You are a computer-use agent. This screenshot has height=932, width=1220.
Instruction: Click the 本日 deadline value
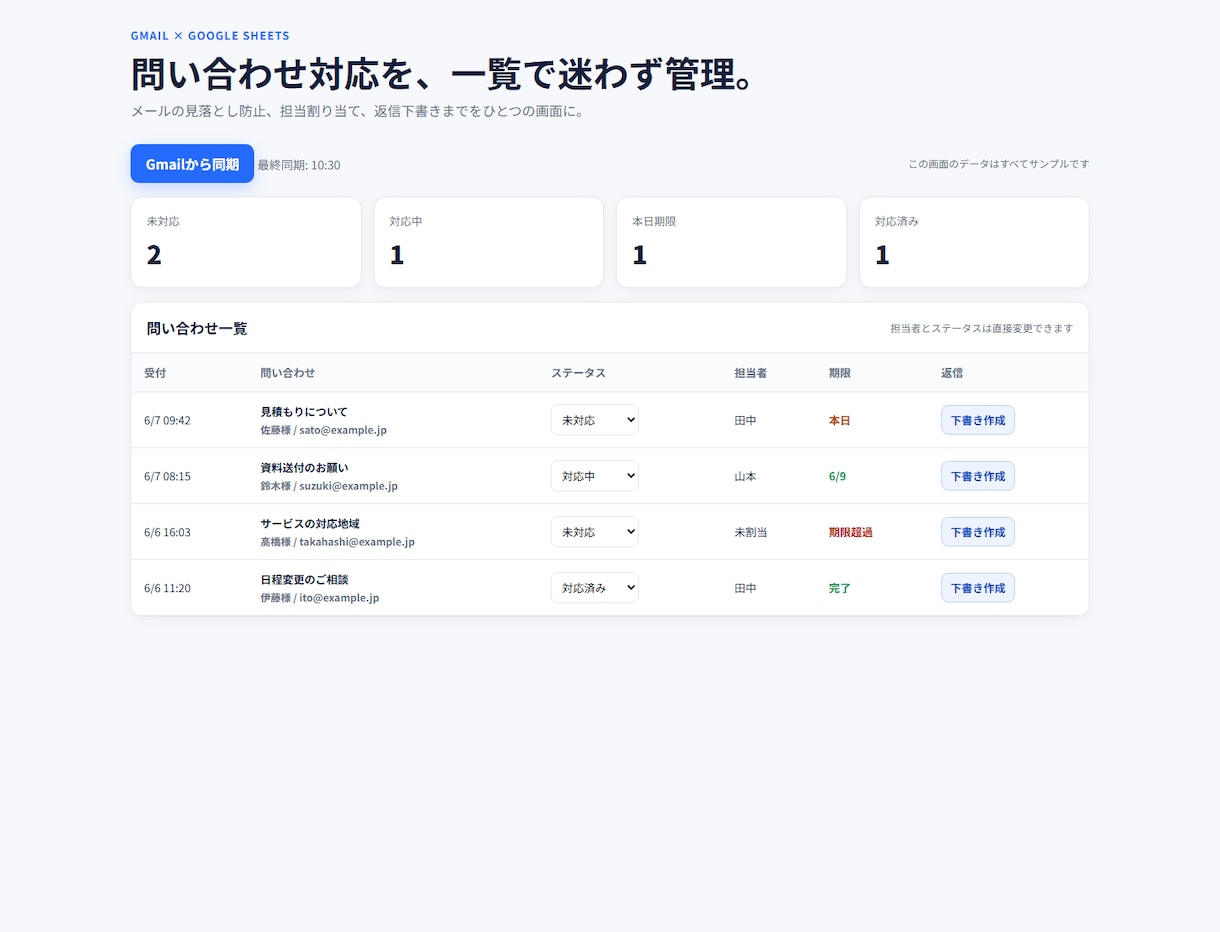click(x=840, y=420)
